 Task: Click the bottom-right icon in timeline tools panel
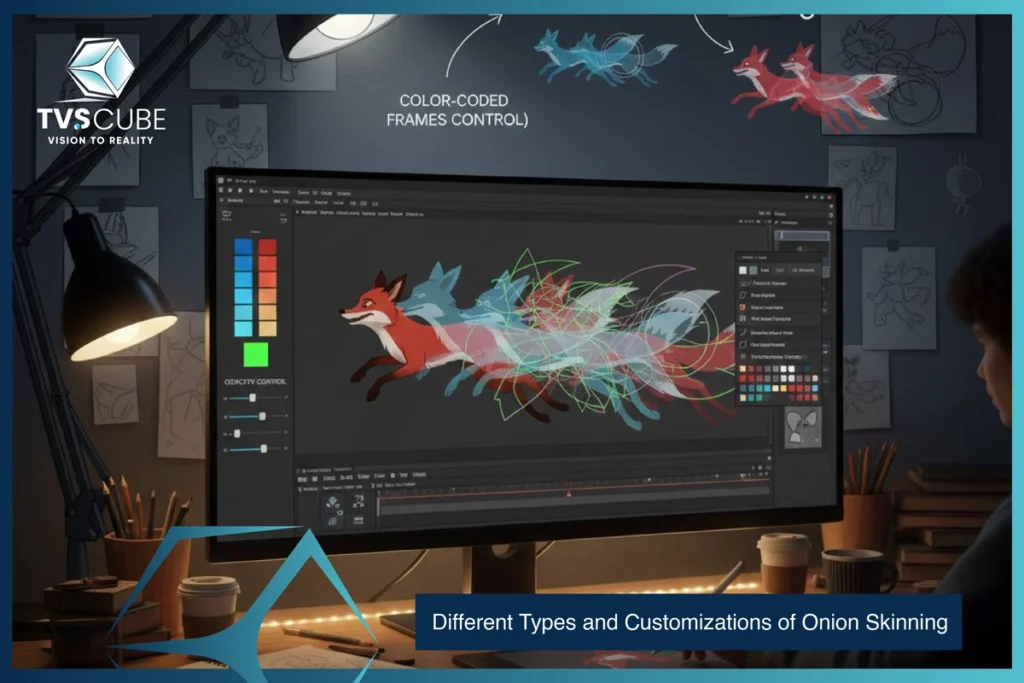357,521
